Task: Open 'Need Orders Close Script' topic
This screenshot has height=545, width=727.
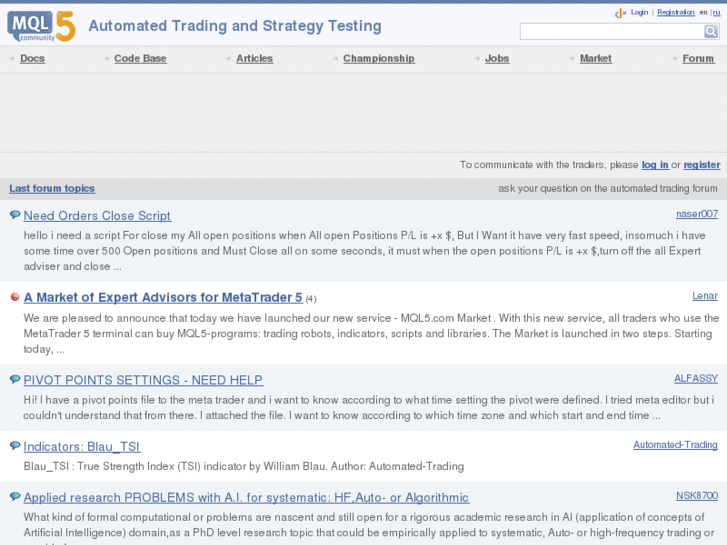Action: [x=97, y=215]
